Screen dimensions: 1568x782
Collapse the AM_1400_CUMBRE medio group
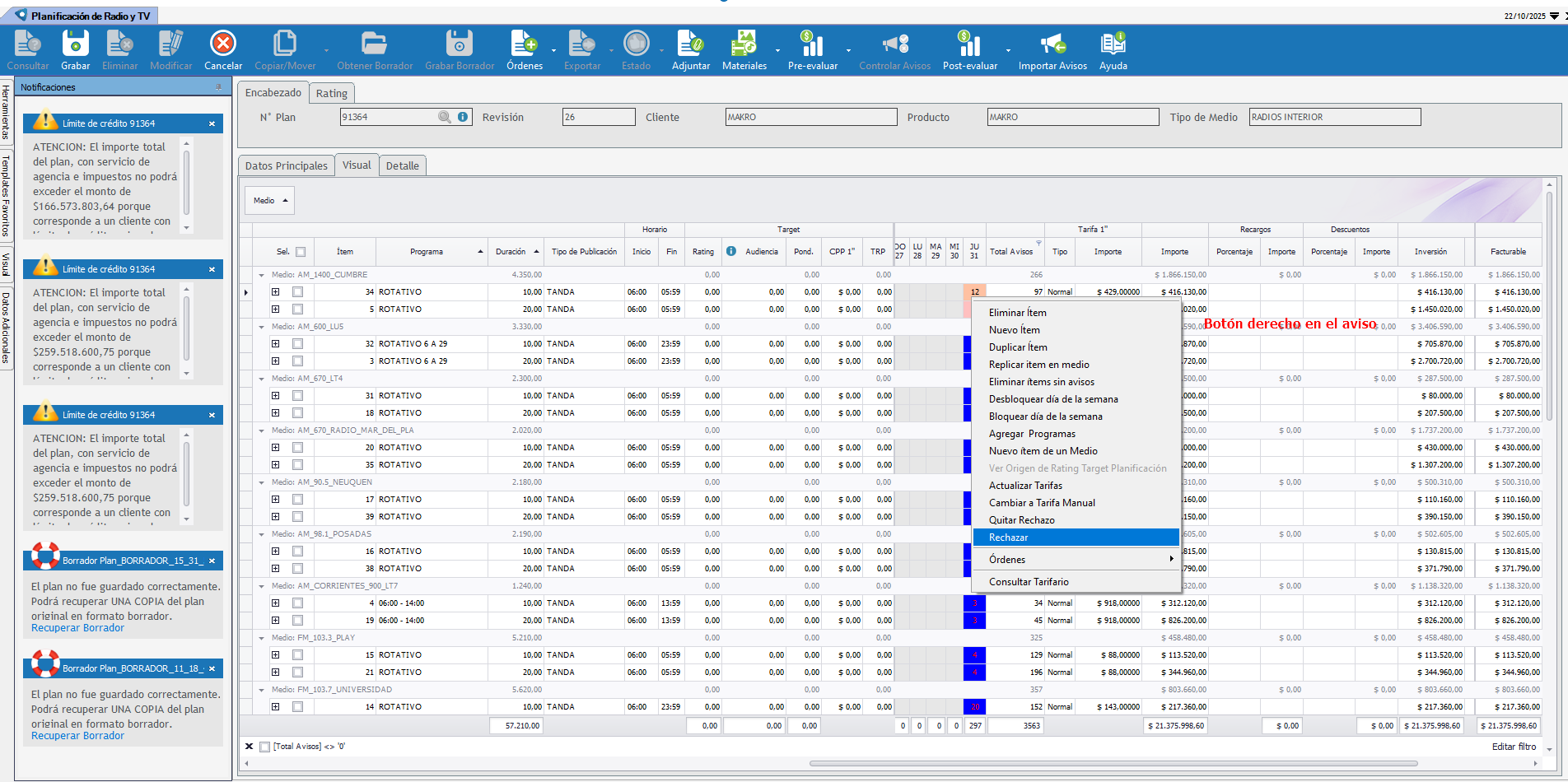(262, 275)
